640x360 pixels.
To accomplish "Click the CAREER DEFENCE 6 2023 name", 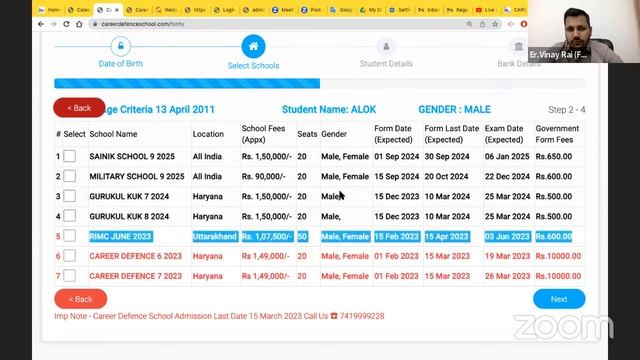I will [x=136, y=256].
